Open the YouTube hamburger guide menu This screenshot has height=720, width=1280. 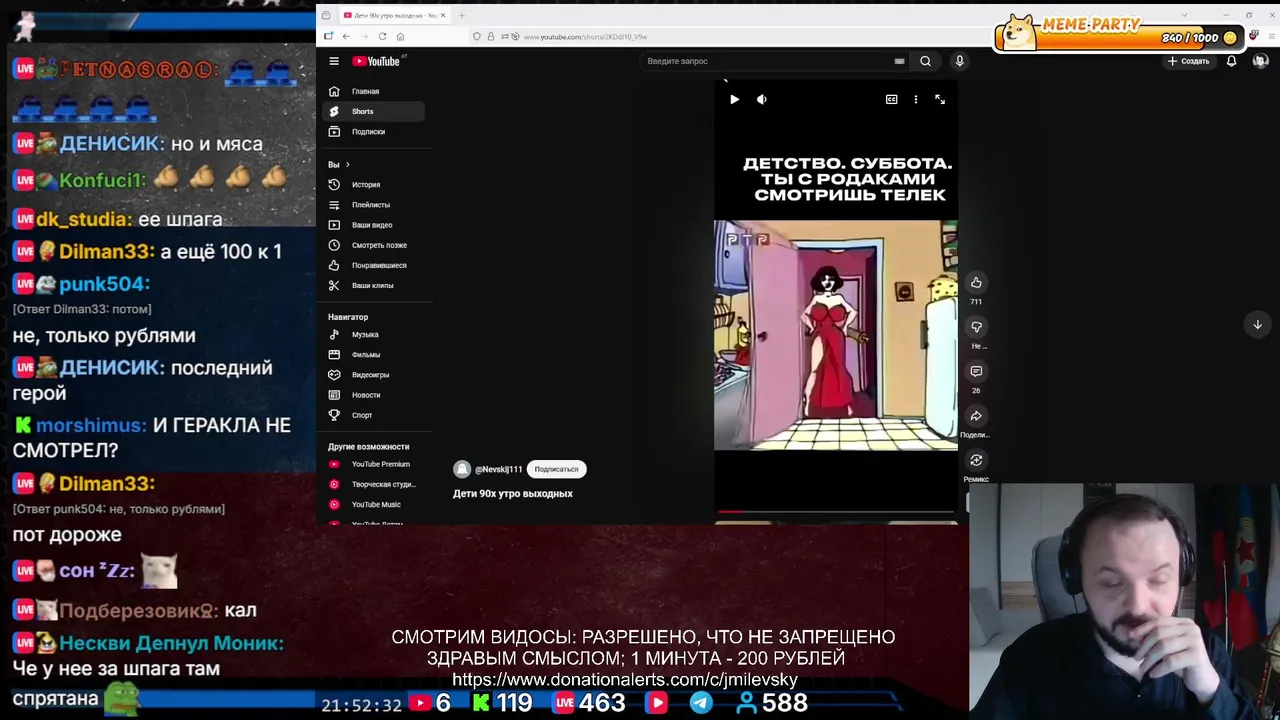click(334, 61)
